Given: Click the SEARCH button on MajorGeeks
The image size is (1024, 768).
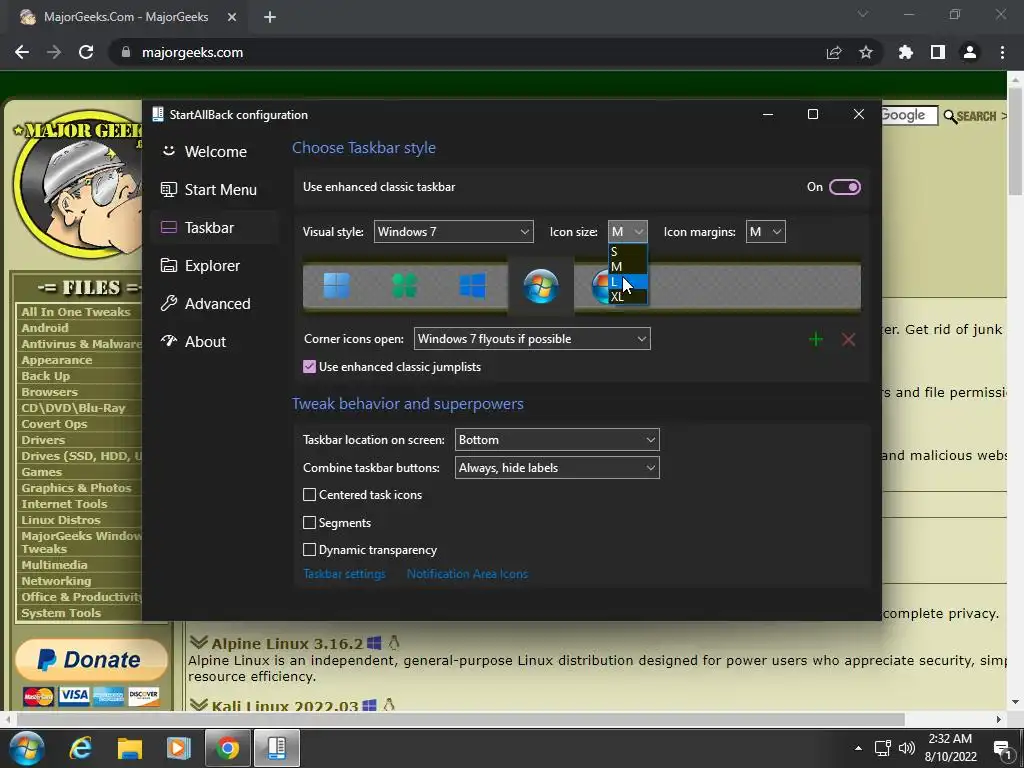Looking at the screenshot, I should 975,116.
